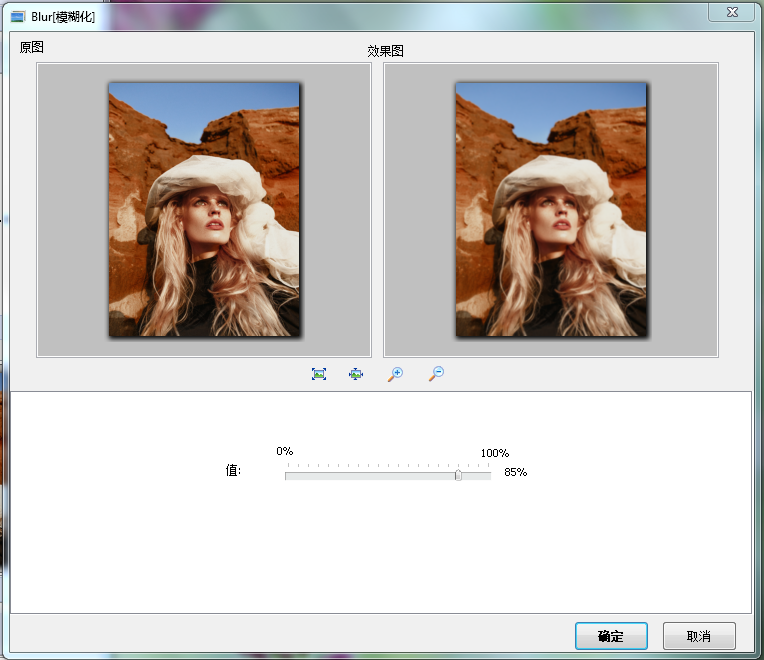Click the Blur[模糊化] title bar text
764x660 pixels.
click(63, 17)
